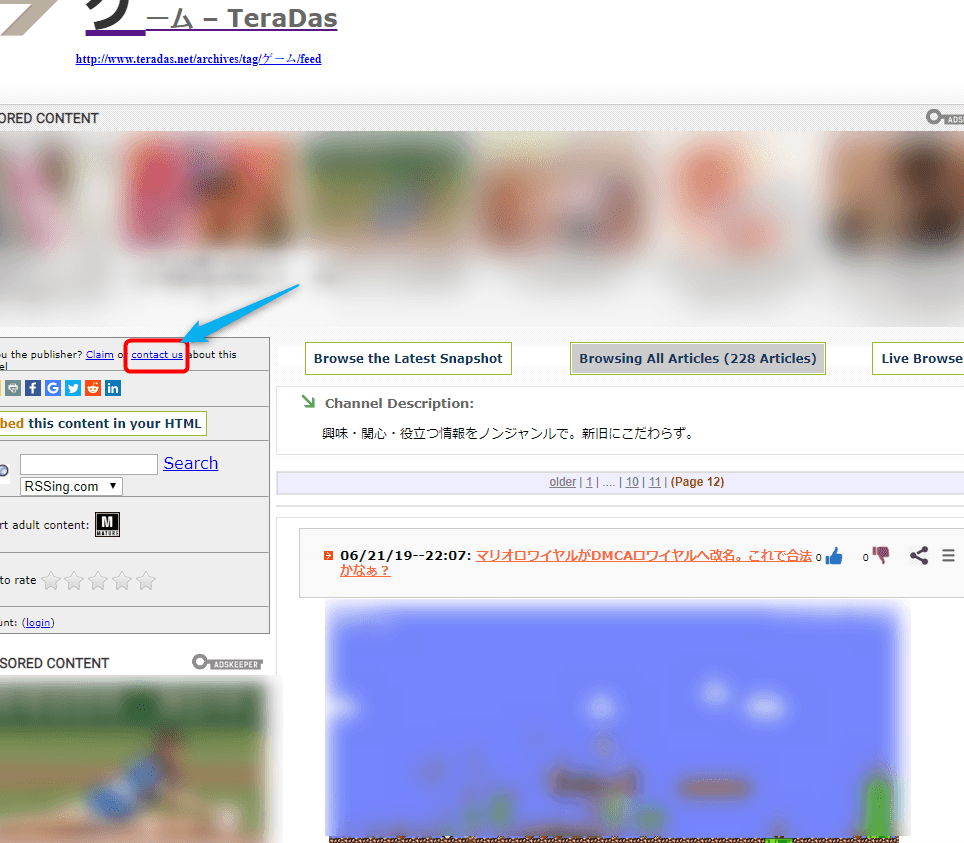Click the Mature content report icon
Viewport: 964px width, 843px height.
[x=107, y=525]
